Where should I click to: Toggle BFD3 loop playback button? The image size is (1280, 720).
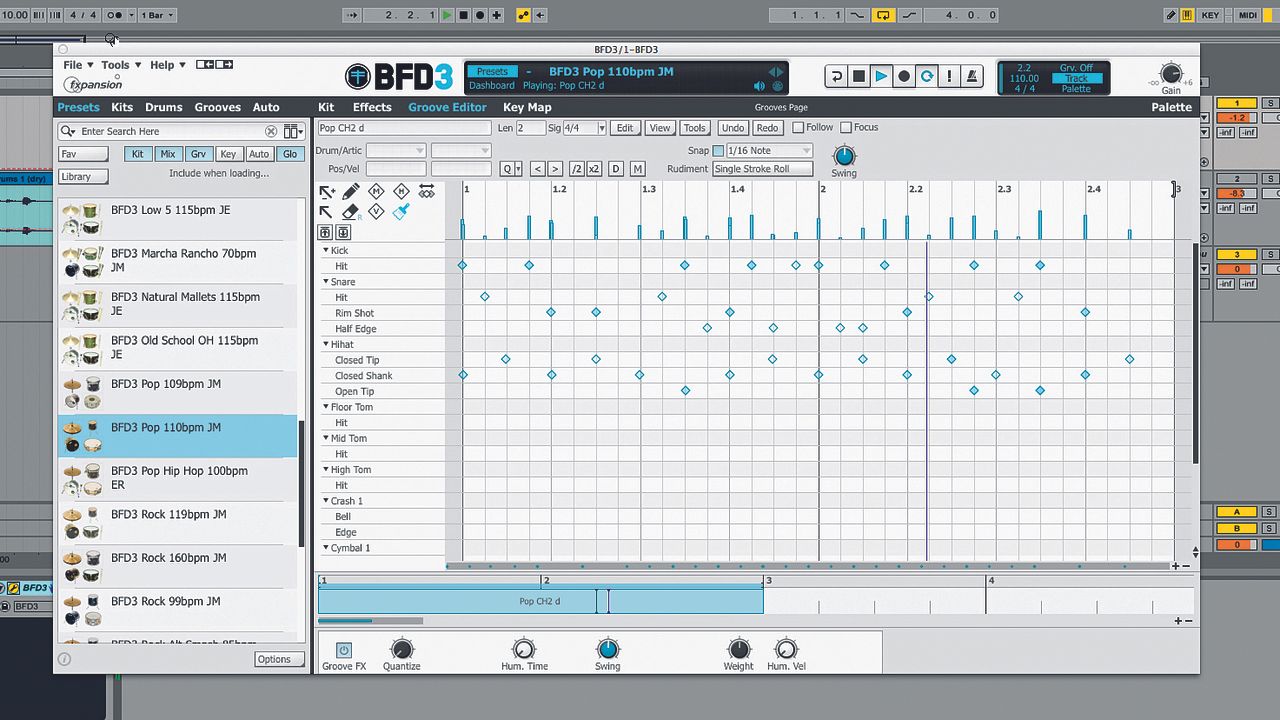click(x=927, y=76)
